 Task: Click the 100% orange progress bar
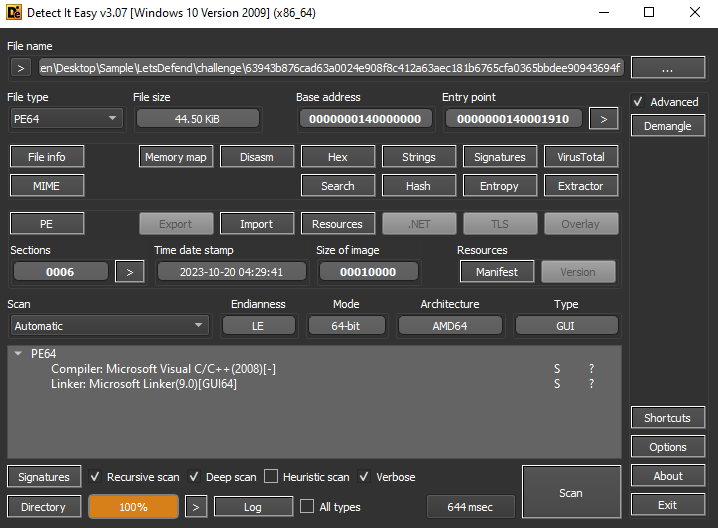click(133, 507)
